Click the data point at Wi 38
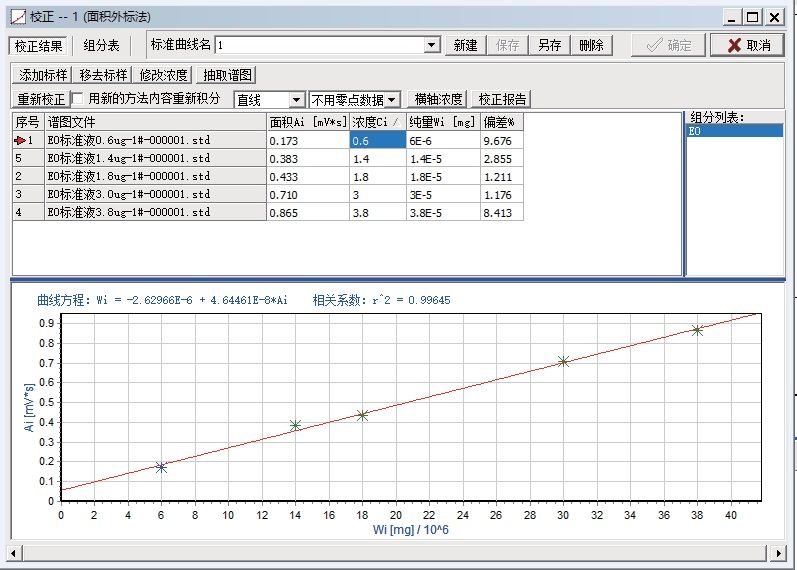This screenshot has height=570, width=797. pyautogui.click(x=697, y=331)
